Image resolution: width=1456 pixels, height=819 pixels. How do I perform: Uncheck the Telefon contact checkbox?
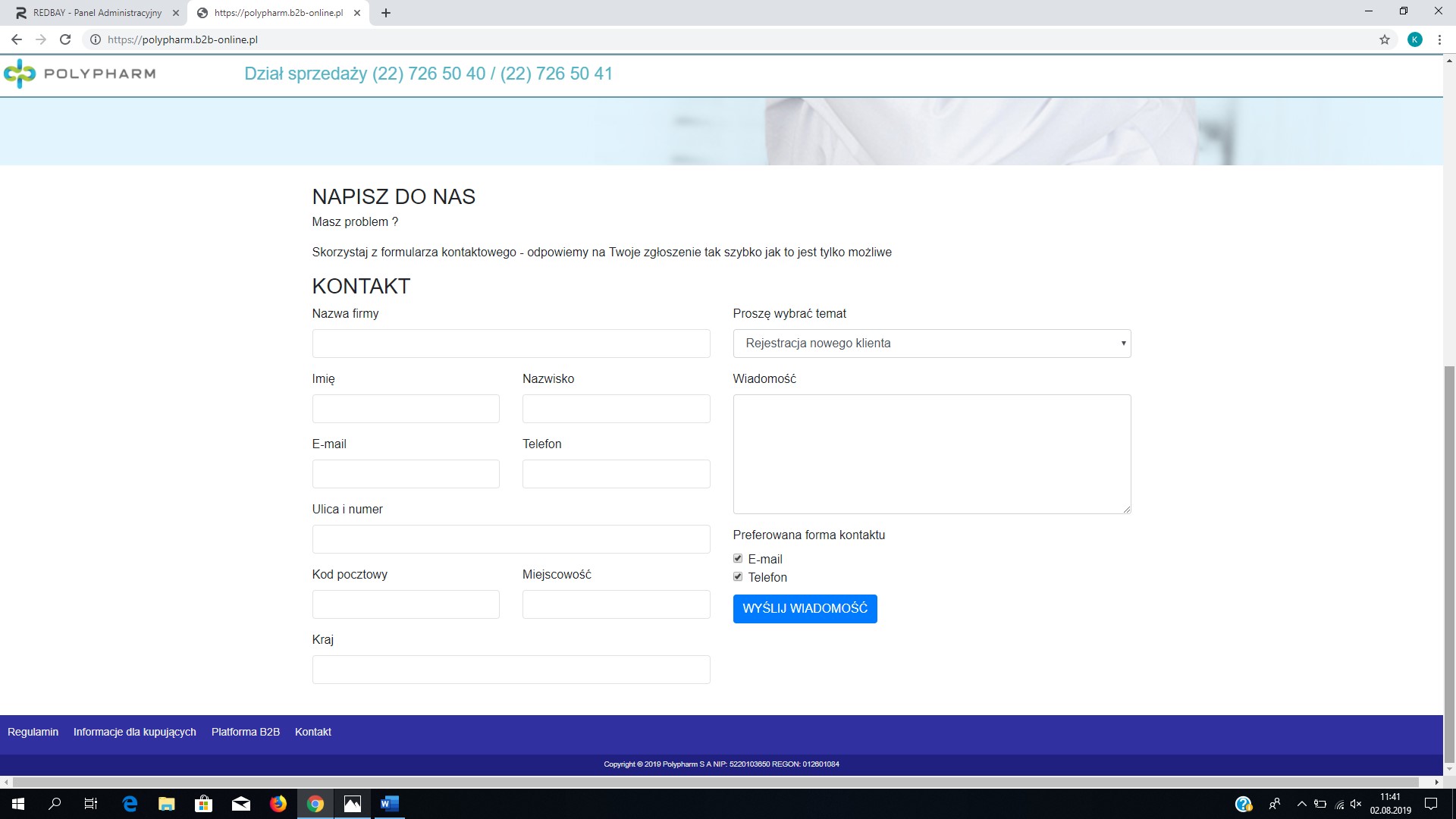[738, 577]
